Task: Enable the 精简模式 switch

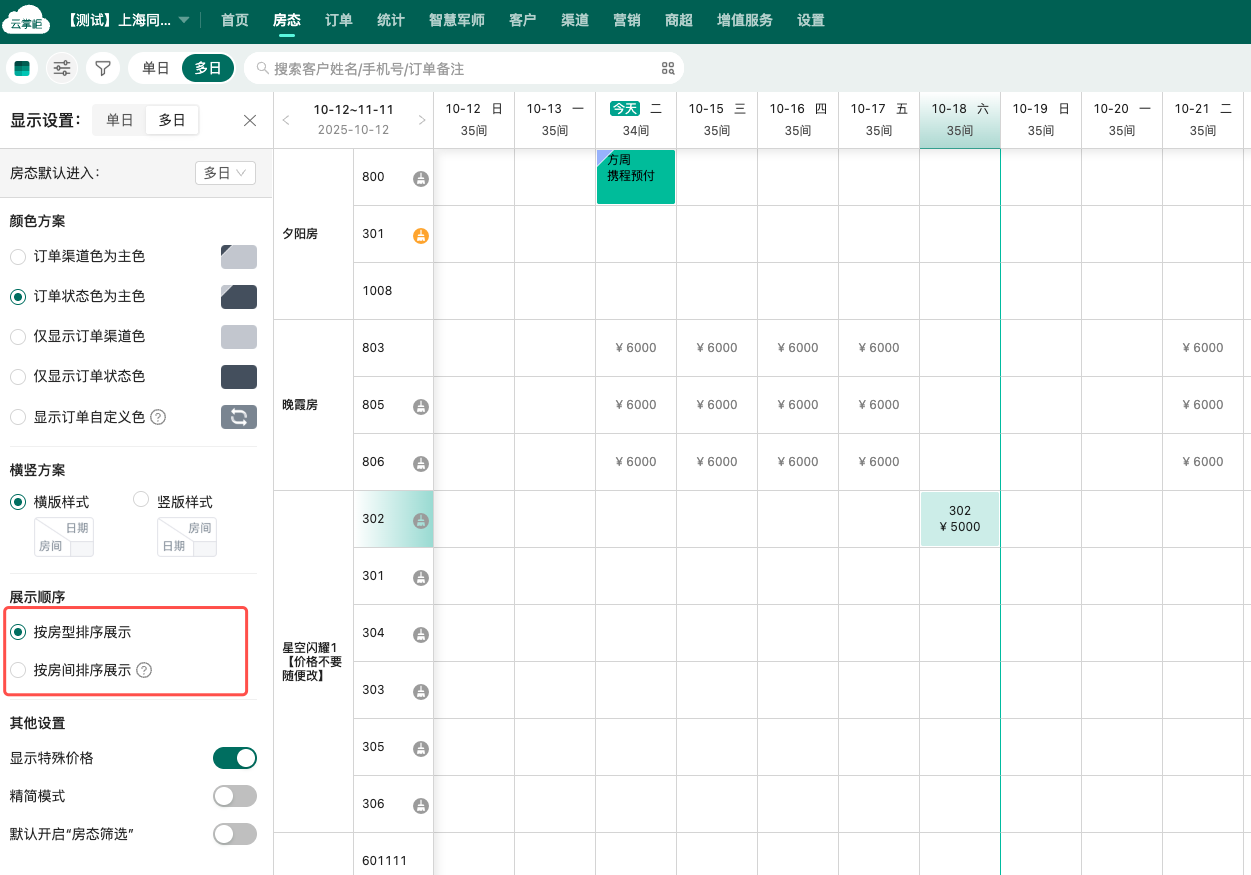Action: point(235,796)
